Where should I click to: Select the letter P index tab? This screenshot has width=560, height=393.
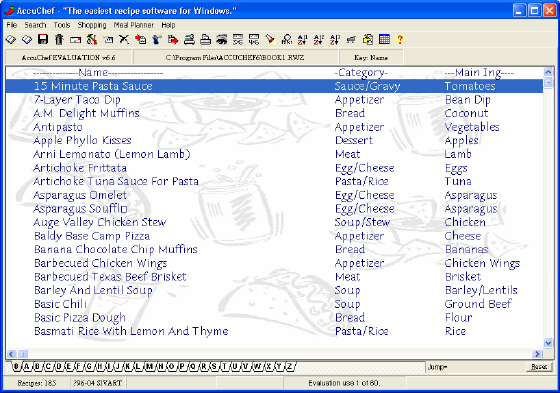point(182,367)
